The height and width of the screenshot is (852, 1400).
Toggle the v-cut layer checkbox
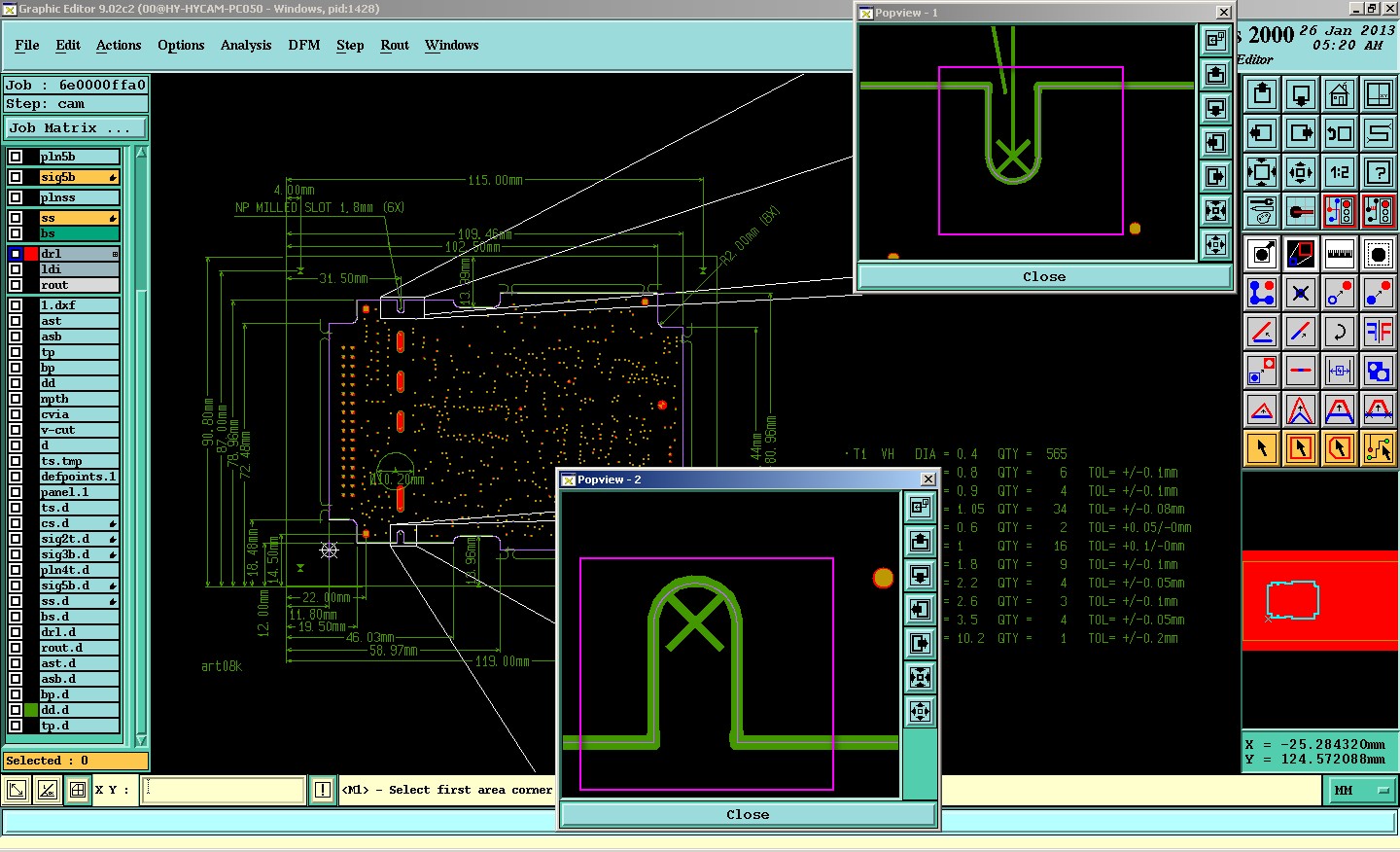[16, 430]
